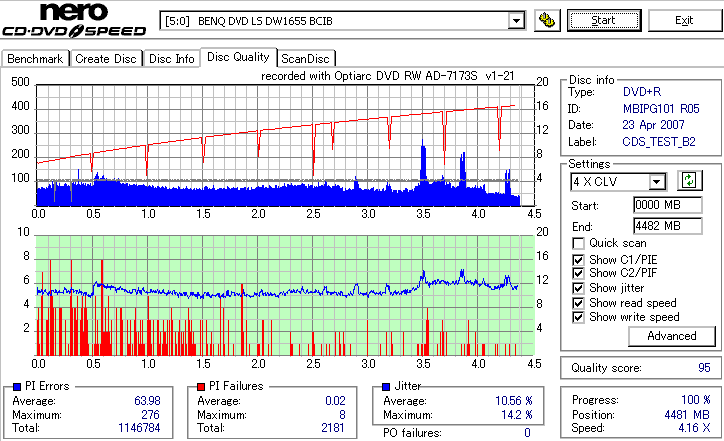
Task: Toggle the Show read speed checkbox
Action: (x=578, y=303)
